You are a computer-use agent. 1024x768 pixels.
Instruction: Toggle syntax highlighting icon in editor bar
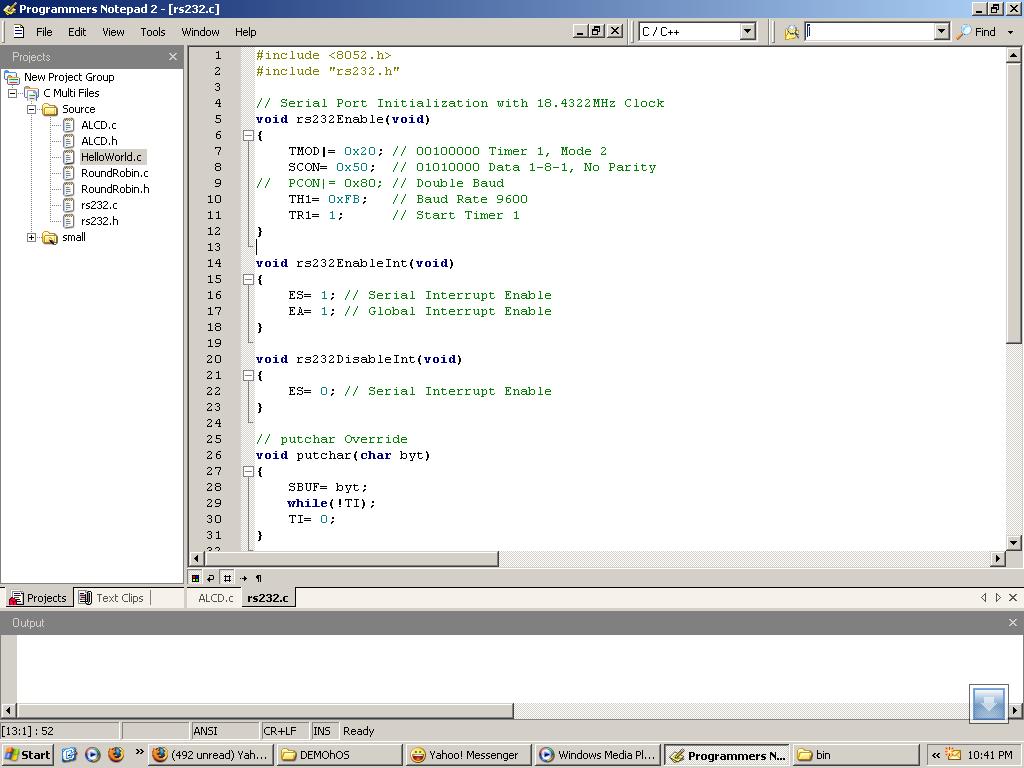click(x=195, y=578)
